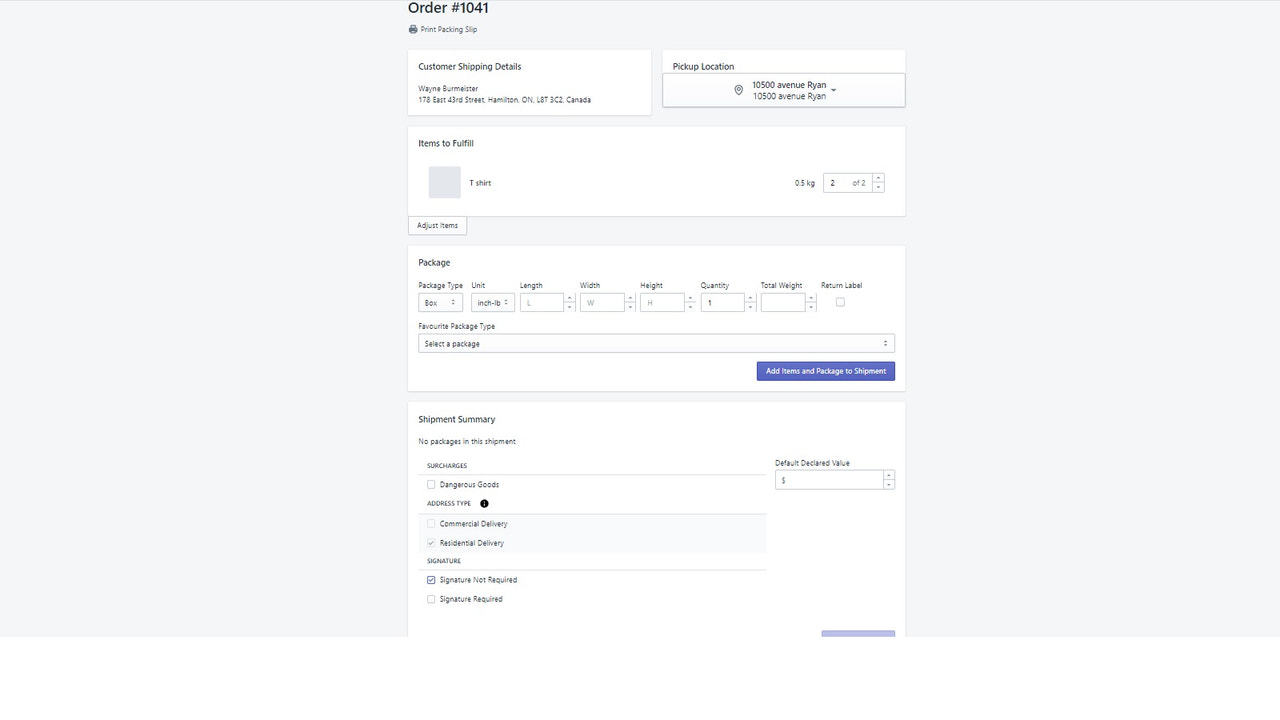Image resolution: width=1280 pixels, height=720 pixels.
Task: Click the Length input field
Action: click(543, 302)
